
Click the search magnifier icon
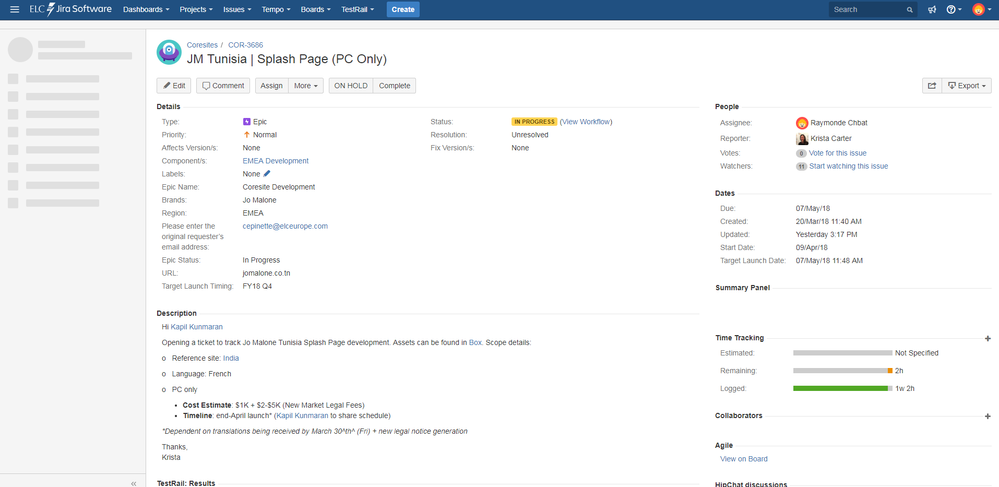[x=910, y=10]
